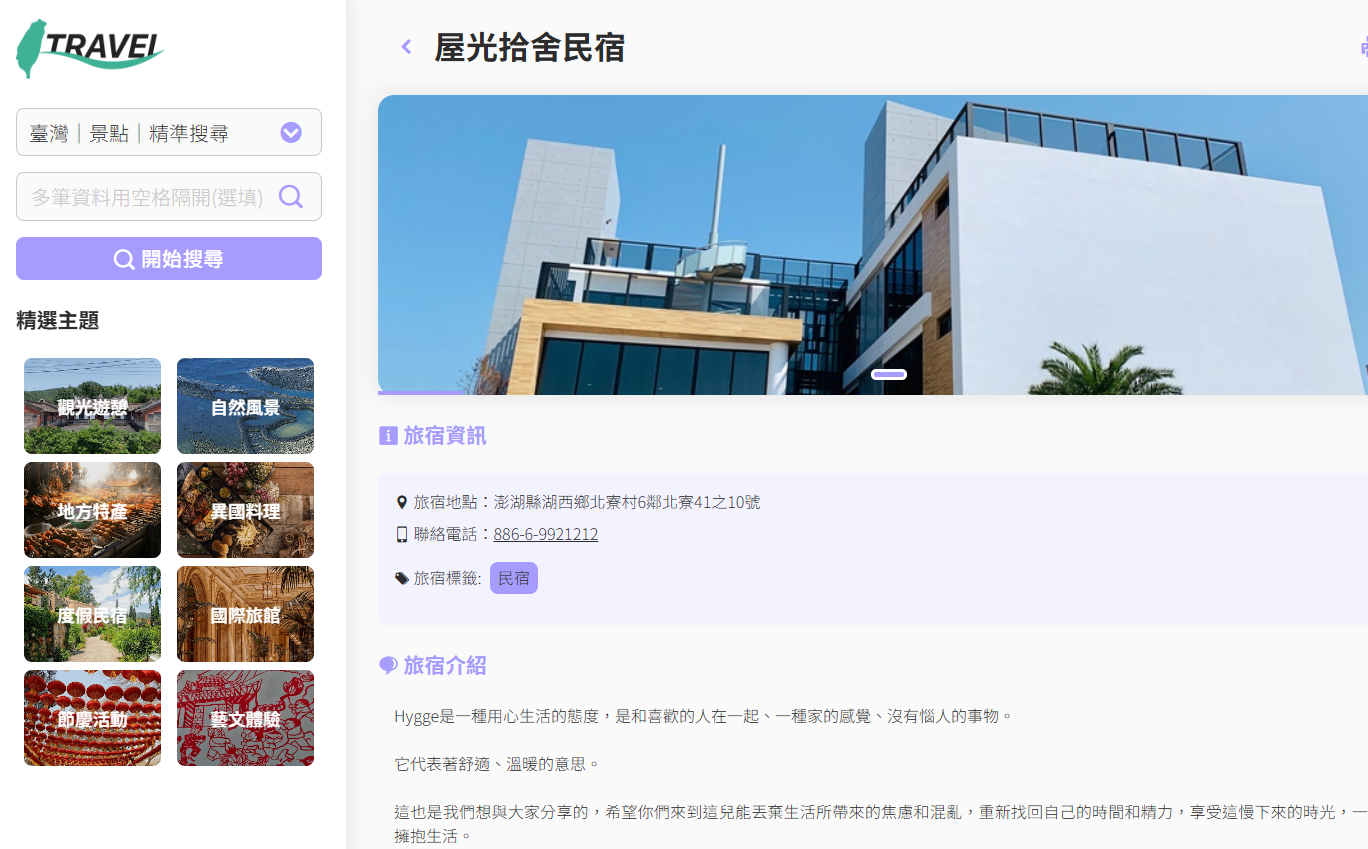Image resolution: width=1368 pixels, height=849 pixels.
Task: Click the building banner photo
Action: point(873,244)
